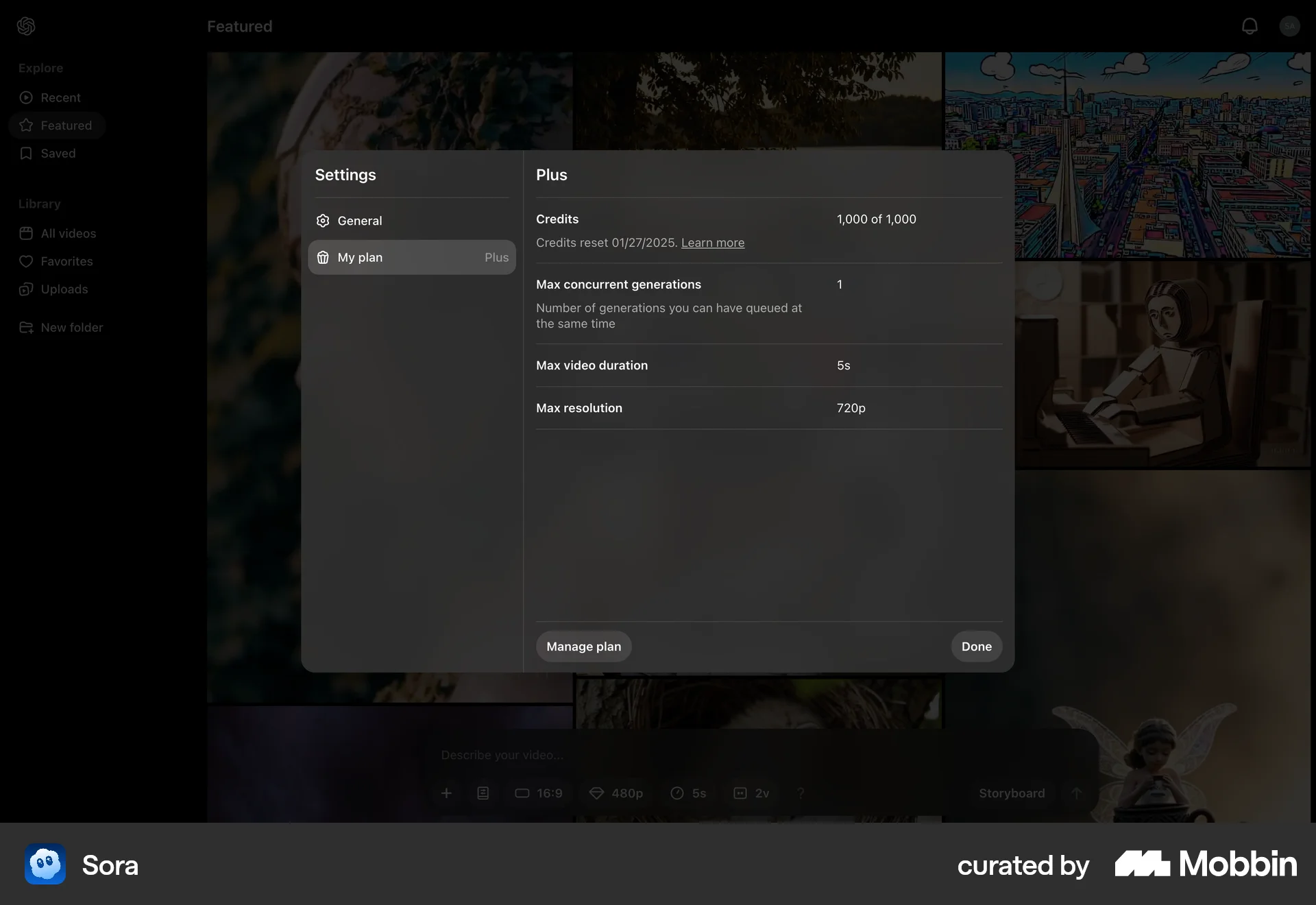This screenshot has width=1316, height=905.
Task: Click the Describe your video input field
Action: pyautogui.click(x=502, y=754)
